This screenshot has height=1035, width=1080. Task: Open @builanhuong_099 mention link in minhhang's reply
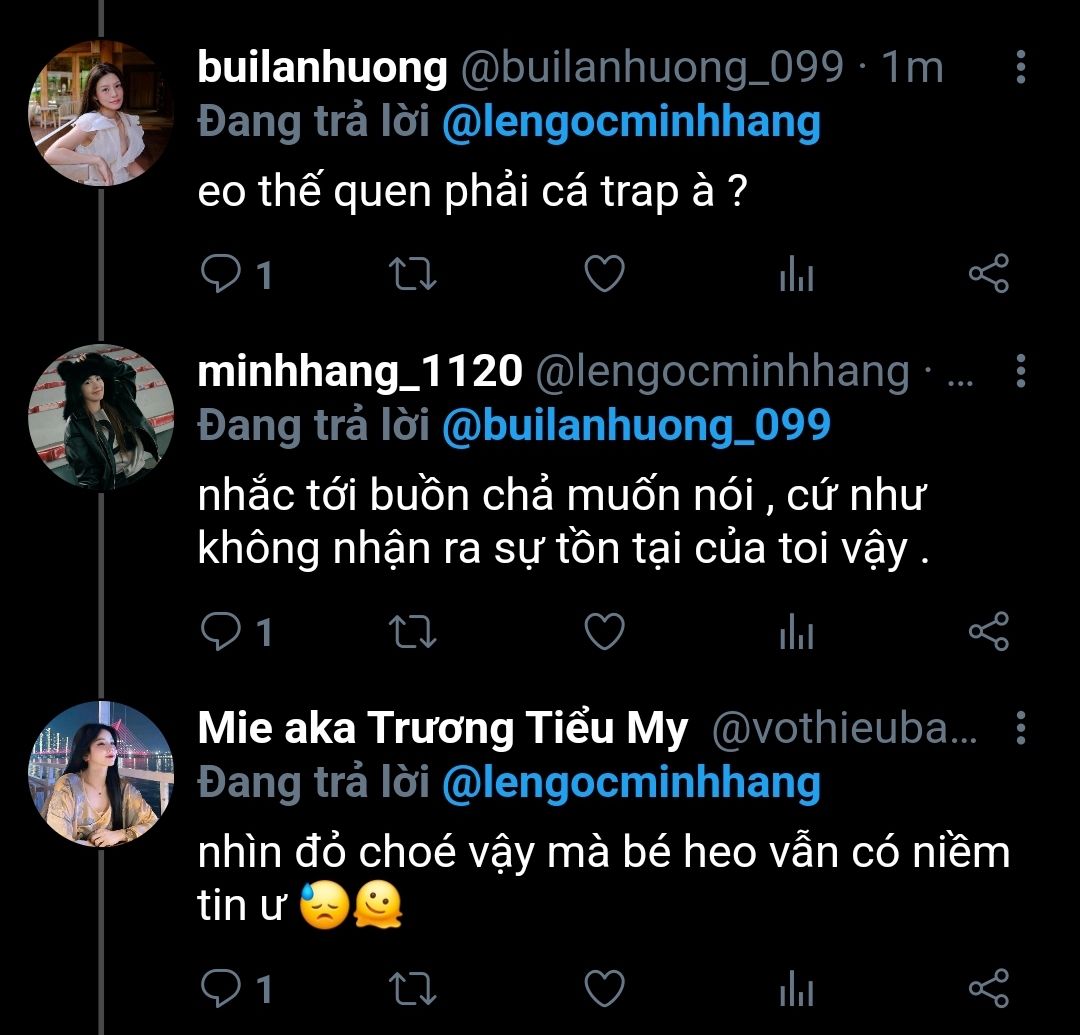tap(636, 425)
